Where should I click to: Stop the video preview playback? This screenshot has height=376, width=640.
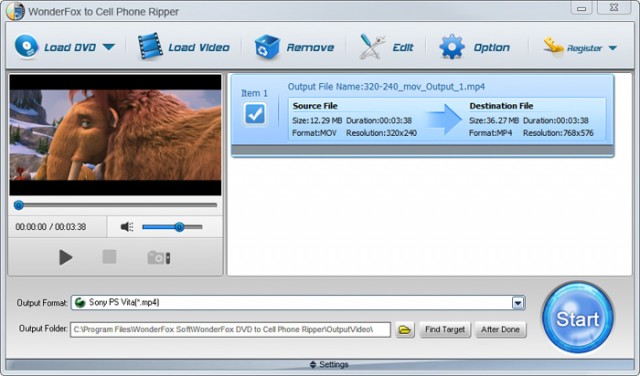[109, 257]
